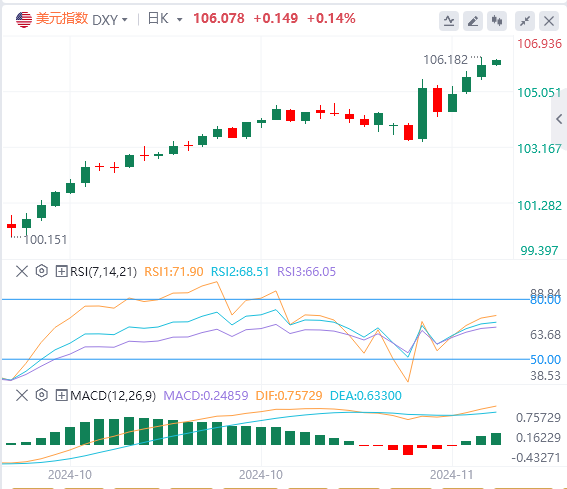
Task: Click the 106.182 high price marker
Action: 446,60
